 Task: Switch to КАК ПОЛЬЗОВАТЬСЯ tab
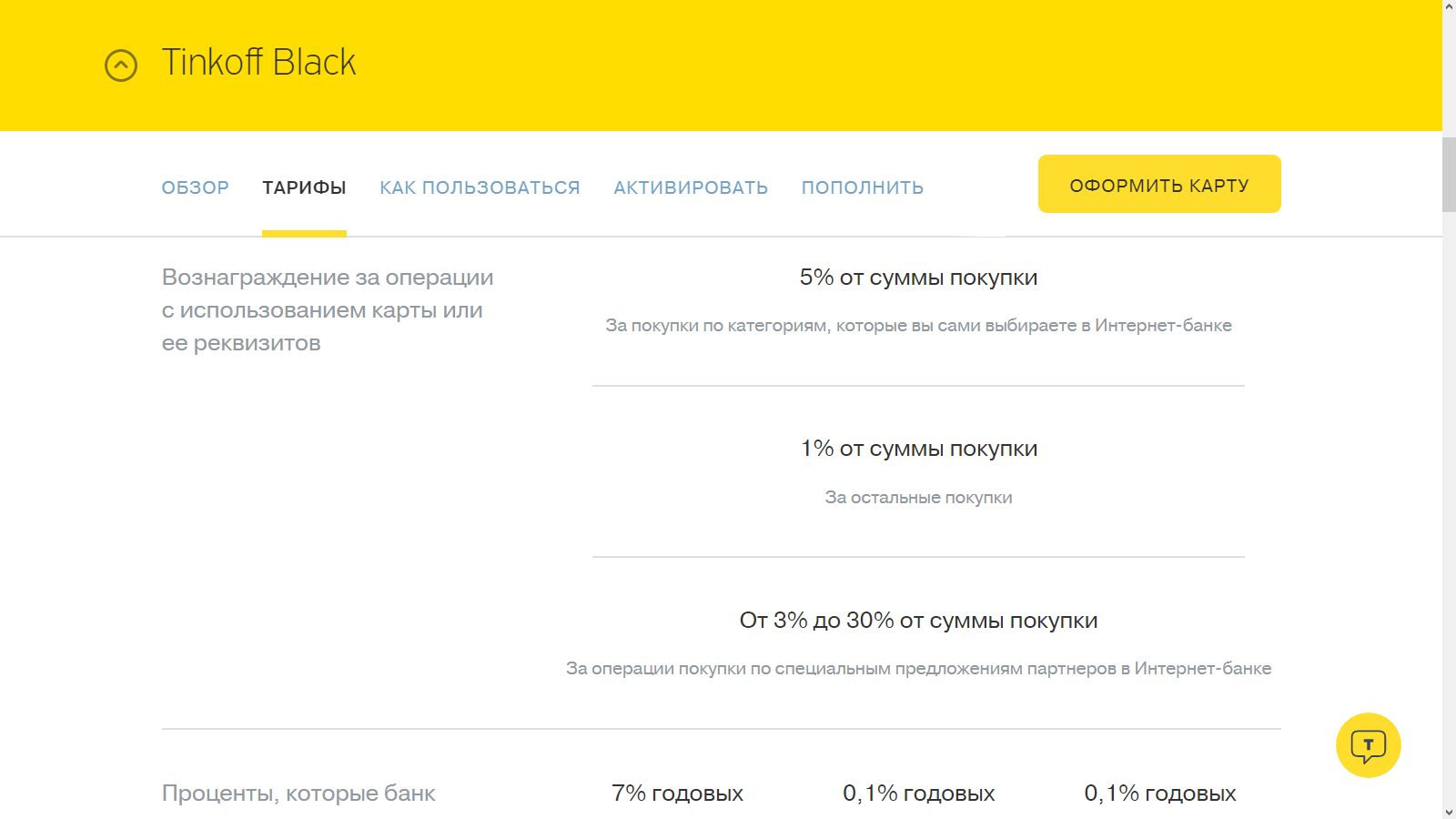click(x=480, y=187)
